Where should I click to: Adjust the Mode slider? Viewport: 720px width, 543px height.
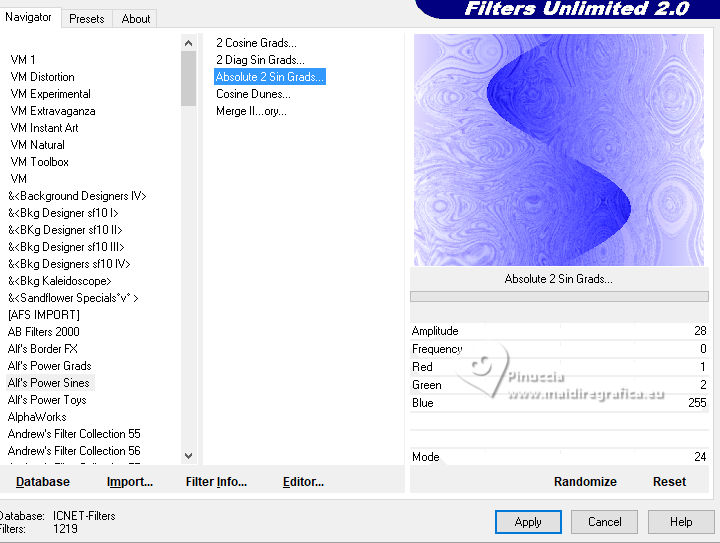(559, 457)
